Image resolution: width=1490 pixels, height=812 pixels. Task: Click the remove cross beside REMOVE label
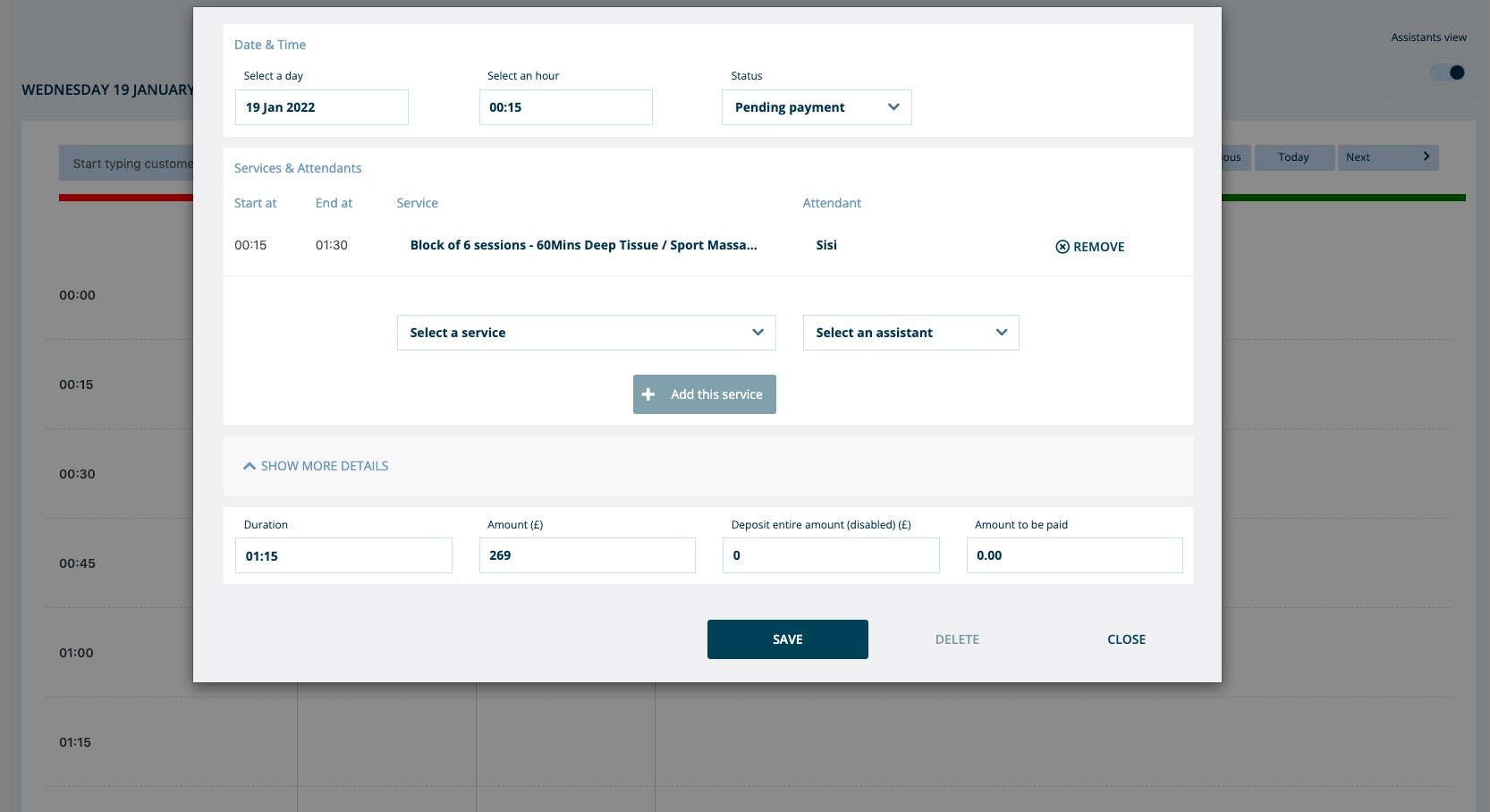pos(1062,247)
